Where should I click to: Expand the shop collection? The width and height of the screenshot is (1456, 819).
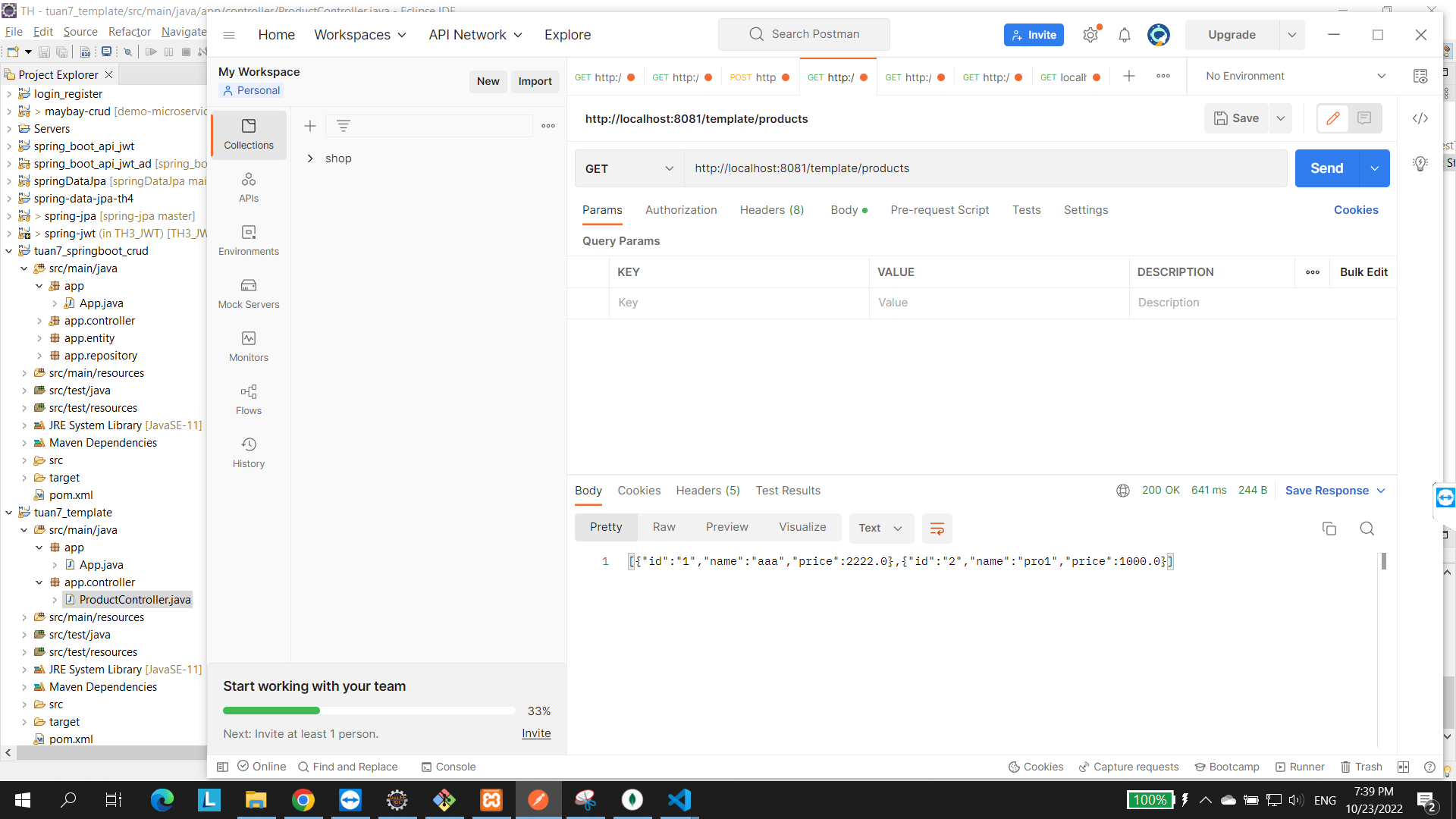[x=310, y=158]
